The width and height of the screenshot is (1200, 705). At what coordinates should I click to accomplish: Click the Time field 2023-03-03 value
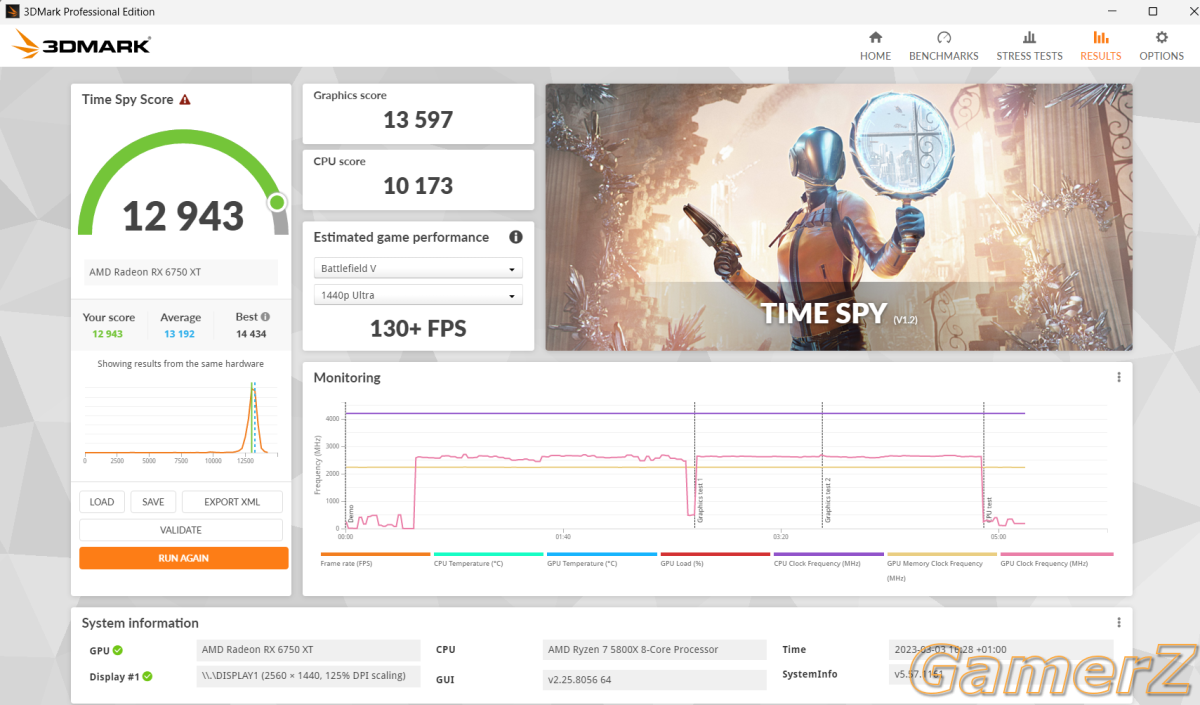pos(1000,650)
